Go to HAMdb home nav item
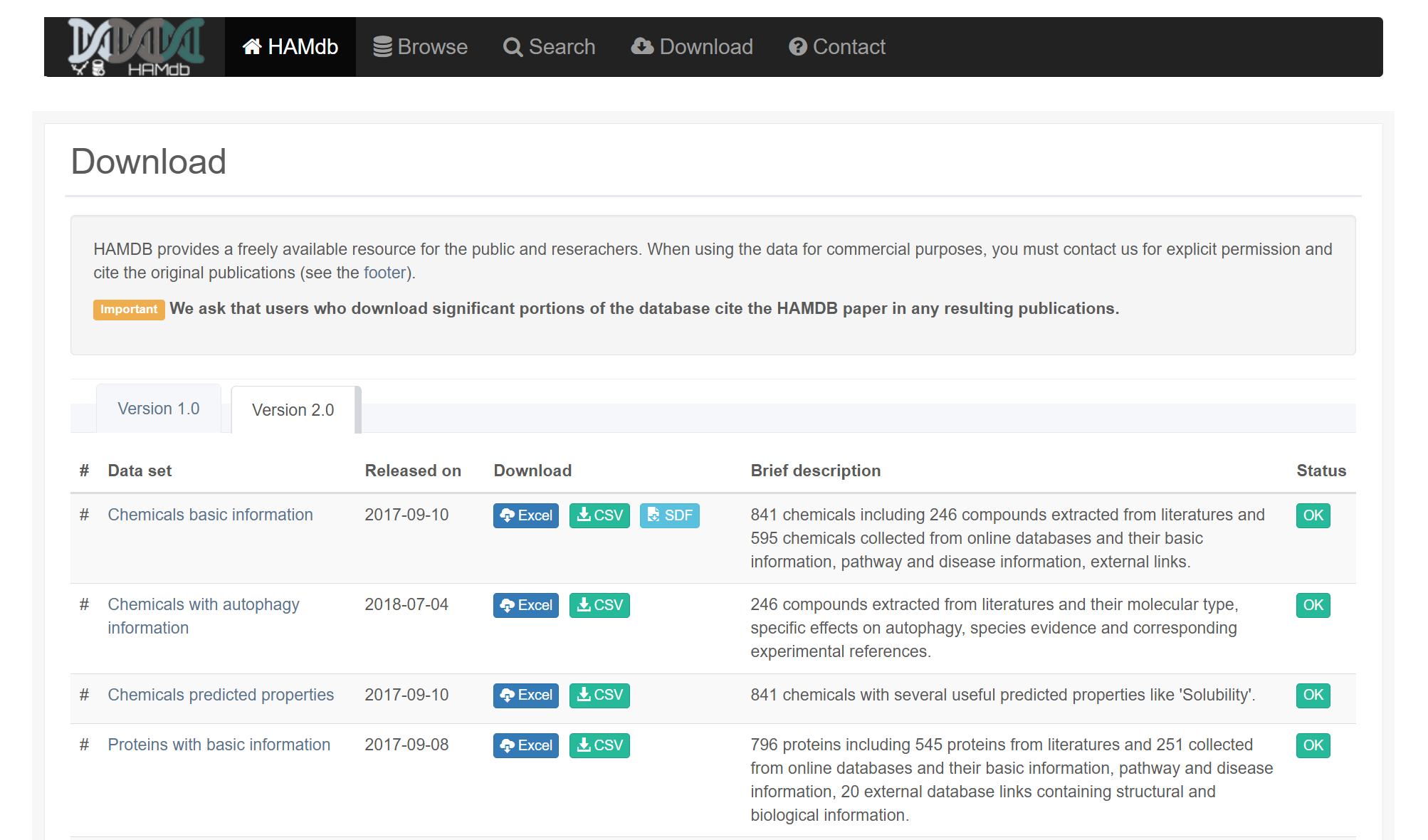Screen dimensions: 1428x840 [290, 47]
